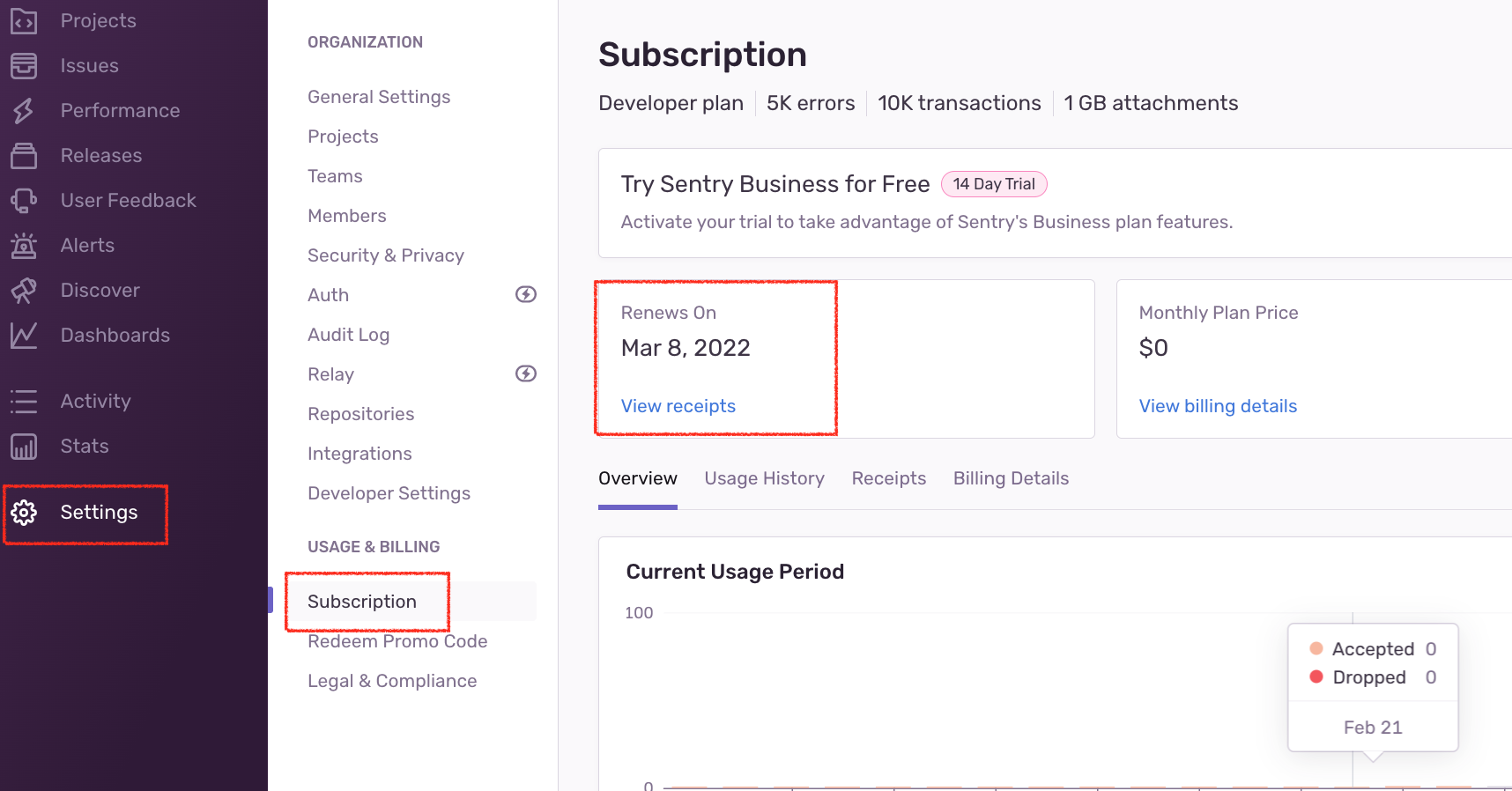
Task: Click the Dropped legend entry in tooltip
Action: point(1373,677)
